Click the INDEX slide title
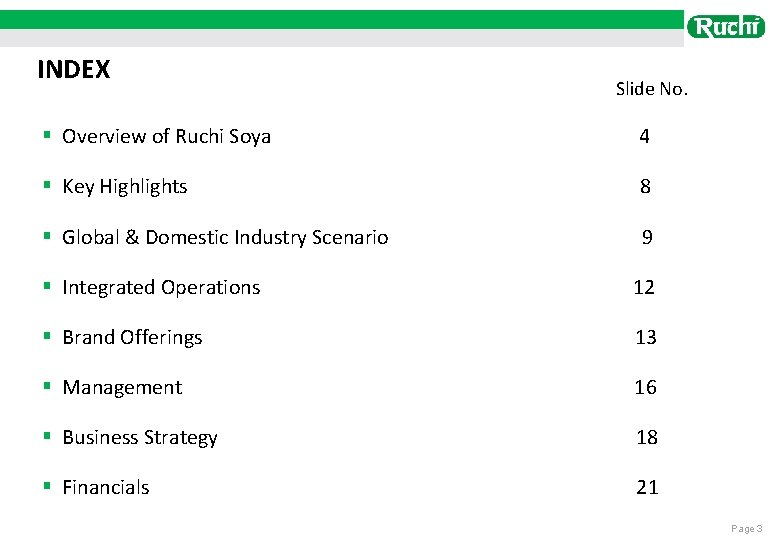 coord(74,70)
